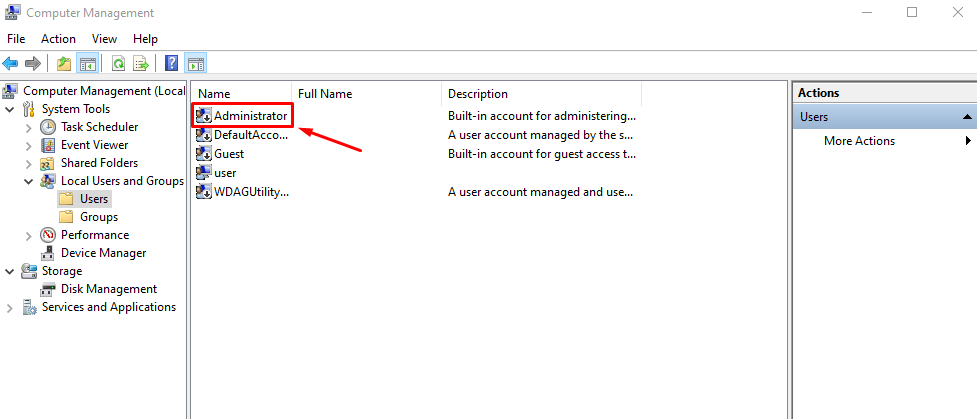Image resolution: width=977 pixels, height=419 pixels.
Task: Click the Event Viewer icon
Action: coord(47,145)
